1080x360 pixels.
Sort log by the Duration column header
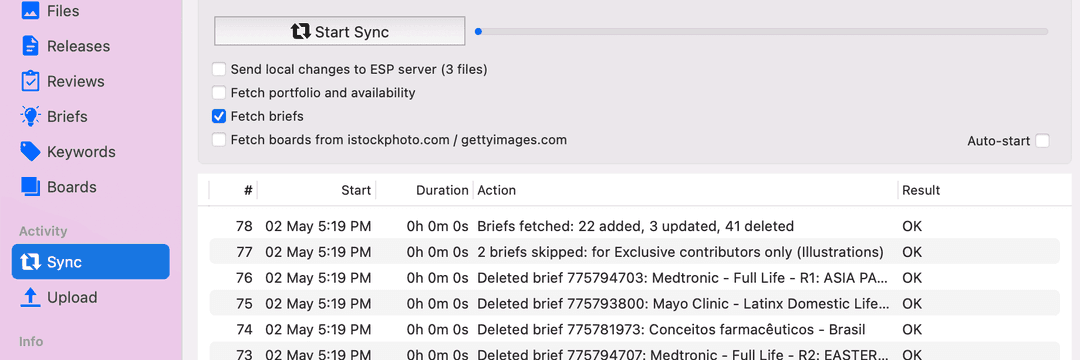click(x=424, y=190)
